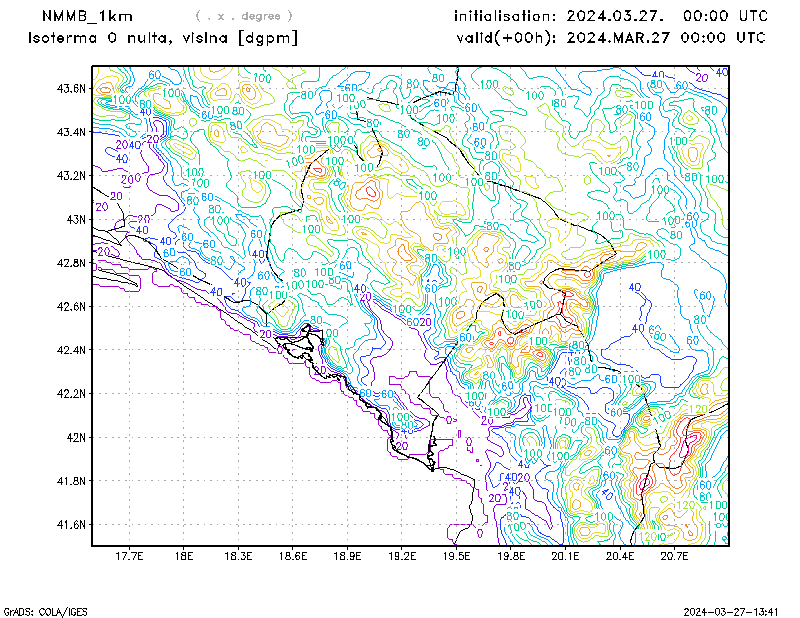Select the 43N latitude label
Image resolution: width=800 pixels, height=618 pixels.
coord(76,219)
